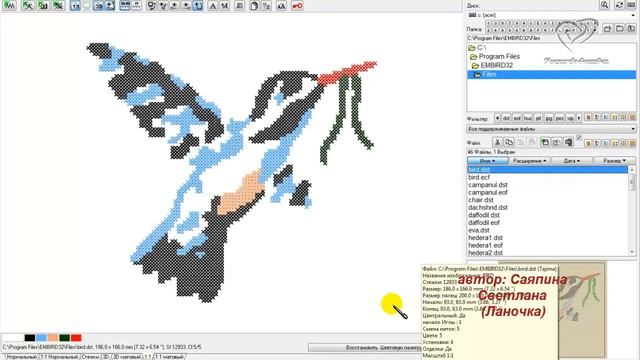Click the red key icon in toolbar
Viewport: 640px width, 360px height.
pyautogui.click(x=297, y=6)
